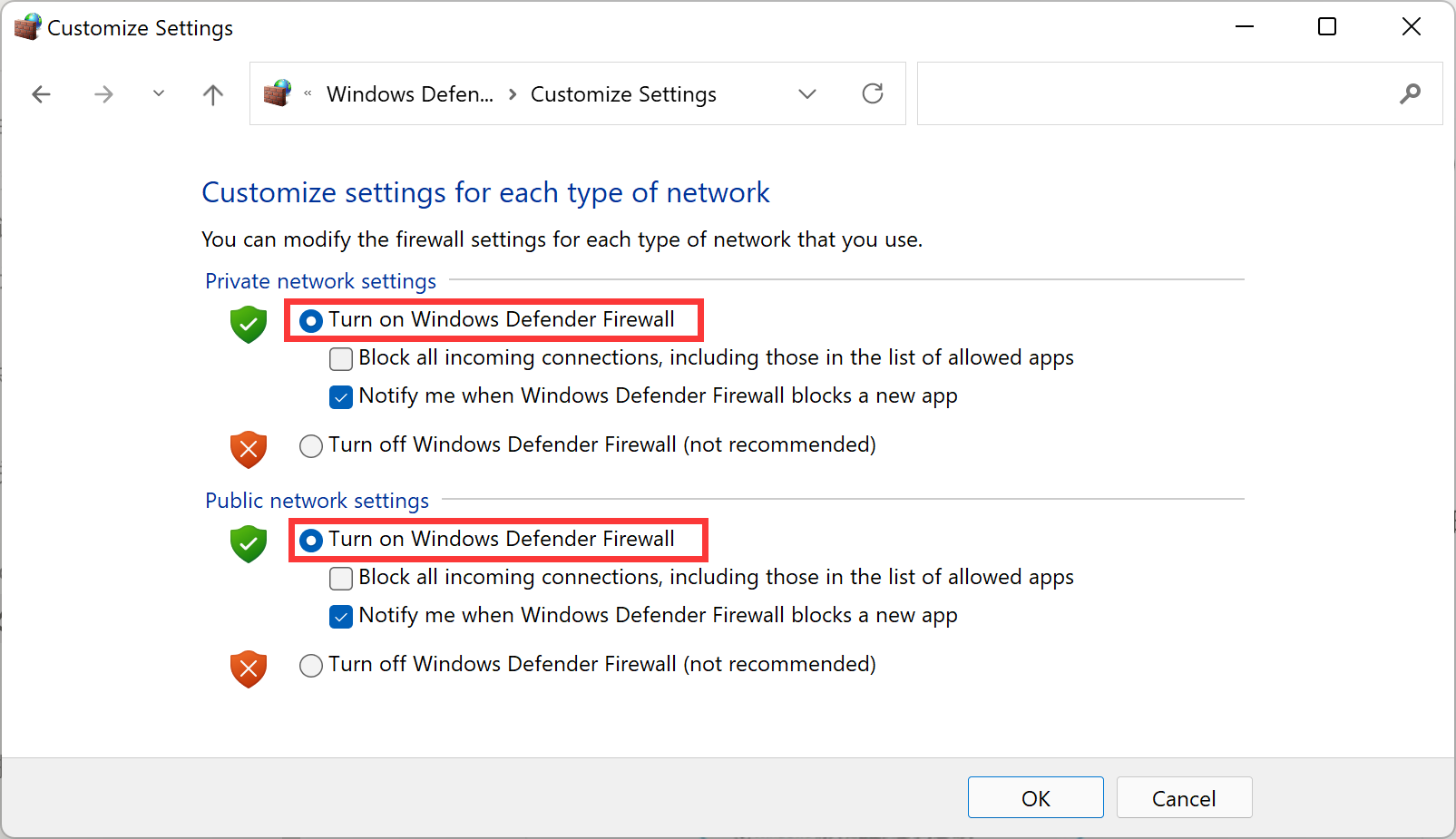Close the Customize Settings window
1456x839 pixels.
(x=1412, y=27)
